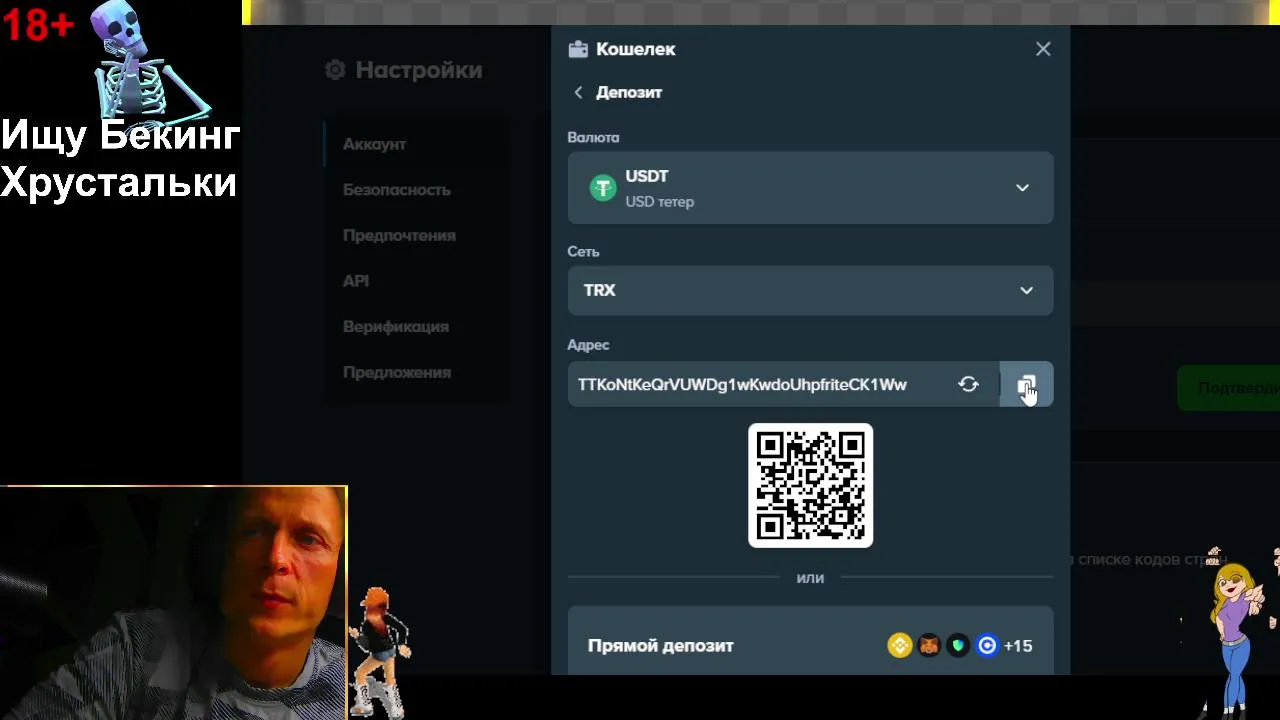Open Безопасность in settings sidebar

(397, 190)
